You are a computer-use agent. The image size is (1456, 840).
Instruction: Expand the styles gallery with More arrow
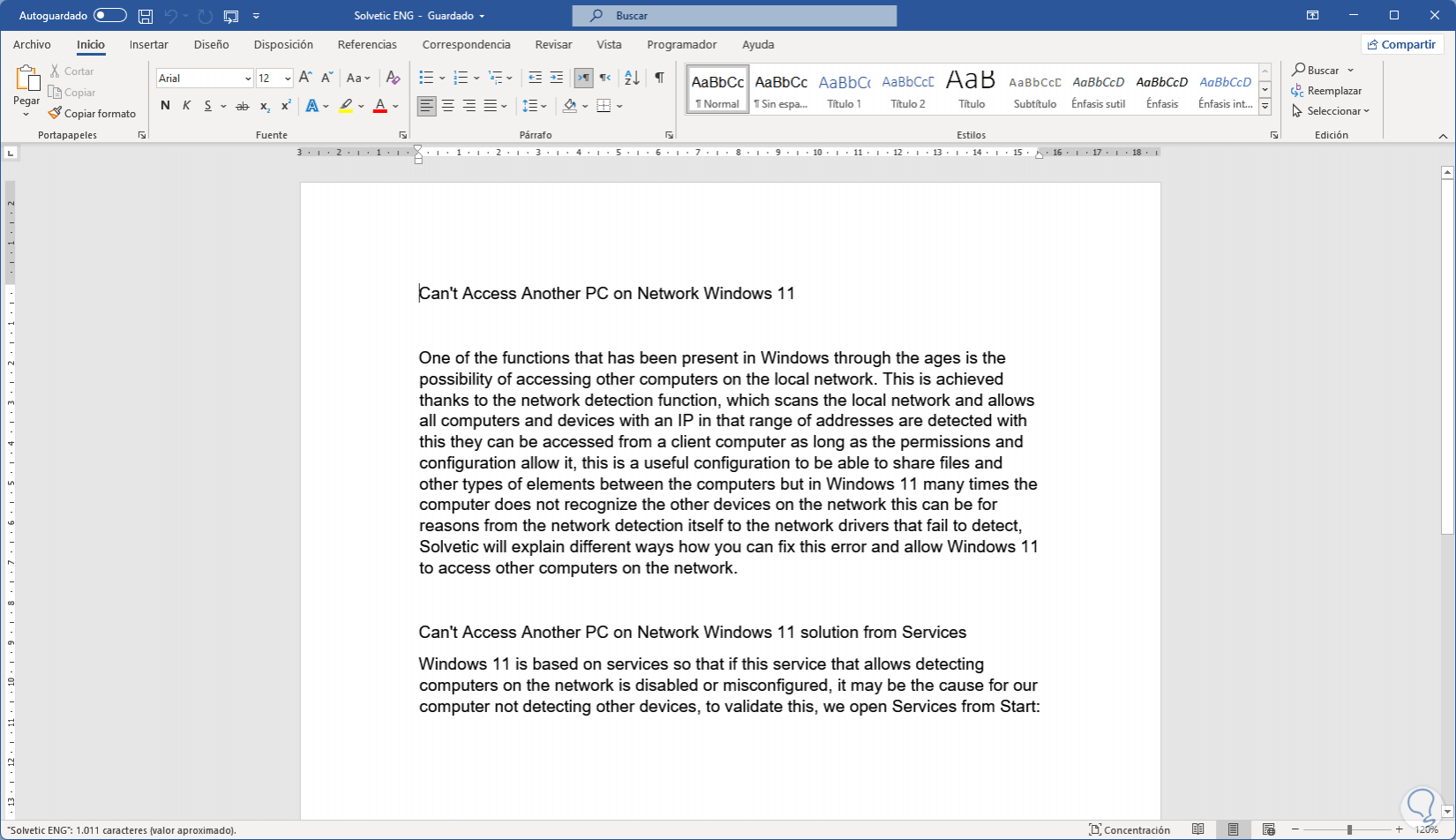(1265, 107)
